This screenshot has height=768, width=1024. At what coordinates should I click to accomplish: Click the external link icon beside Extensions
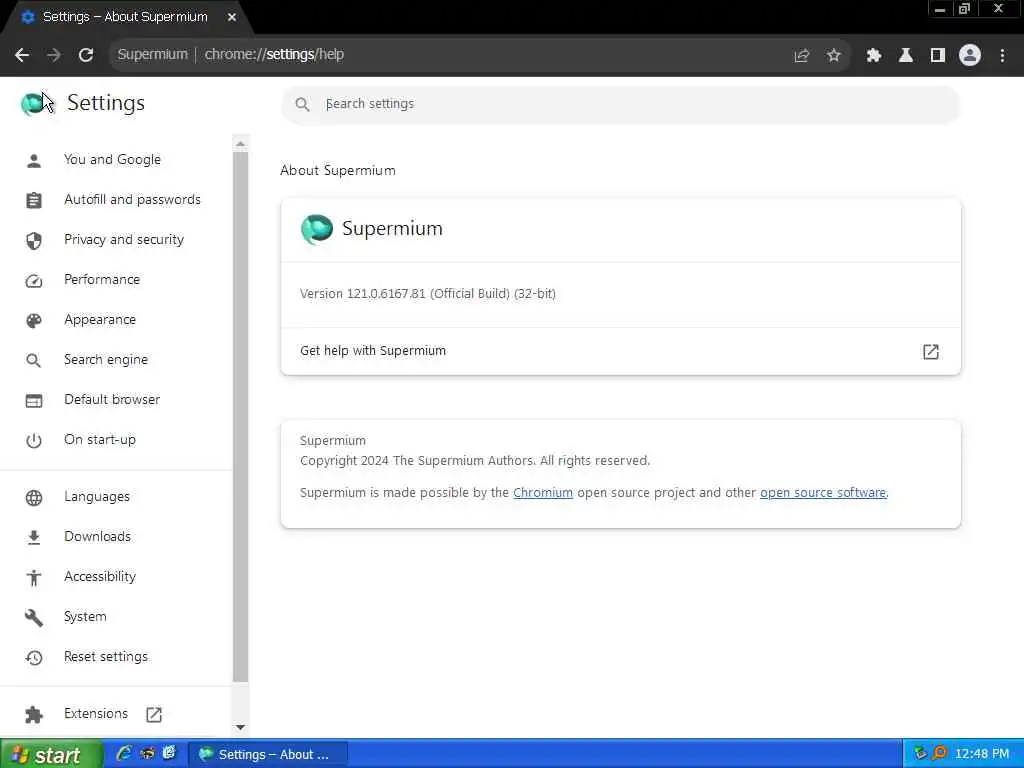click(x=154, y=714)
